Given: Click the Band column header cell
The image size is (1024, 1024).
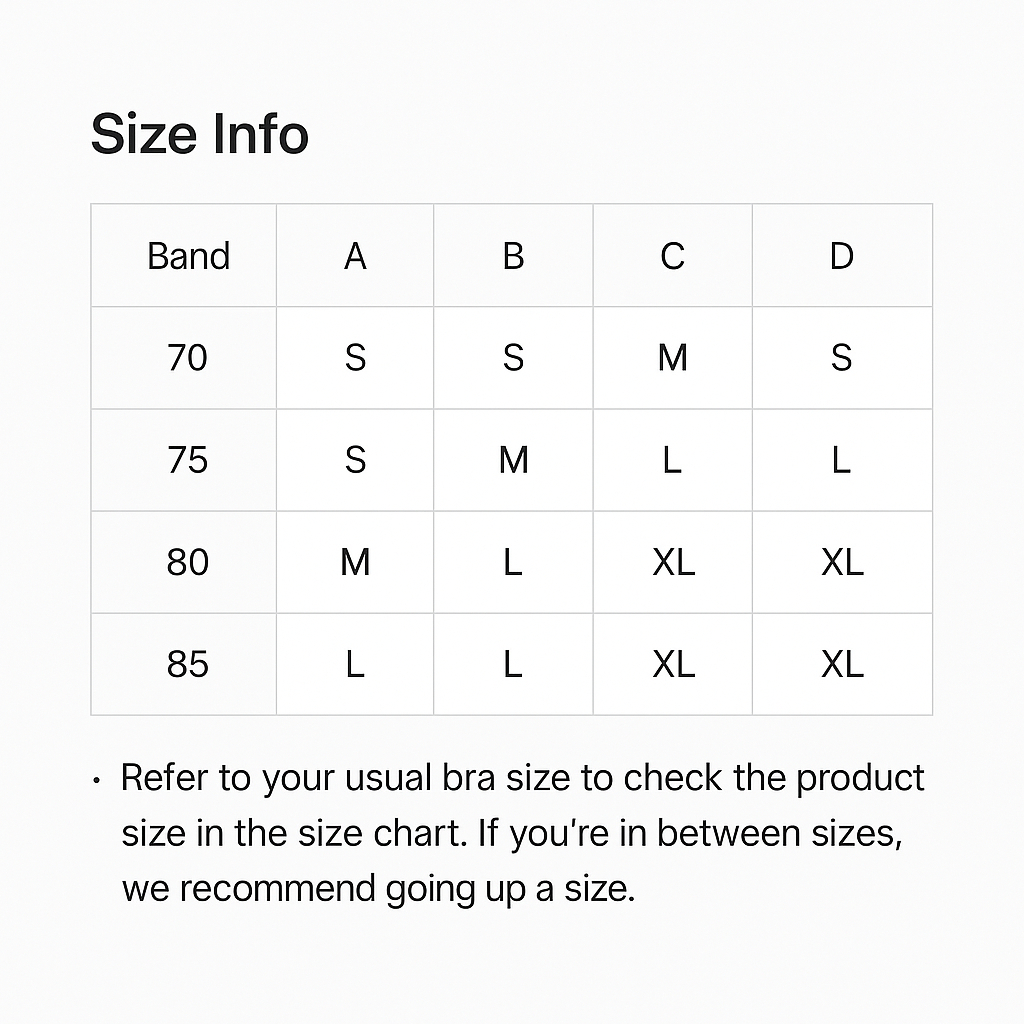Looking at the screenshot, I should point(188,256).
